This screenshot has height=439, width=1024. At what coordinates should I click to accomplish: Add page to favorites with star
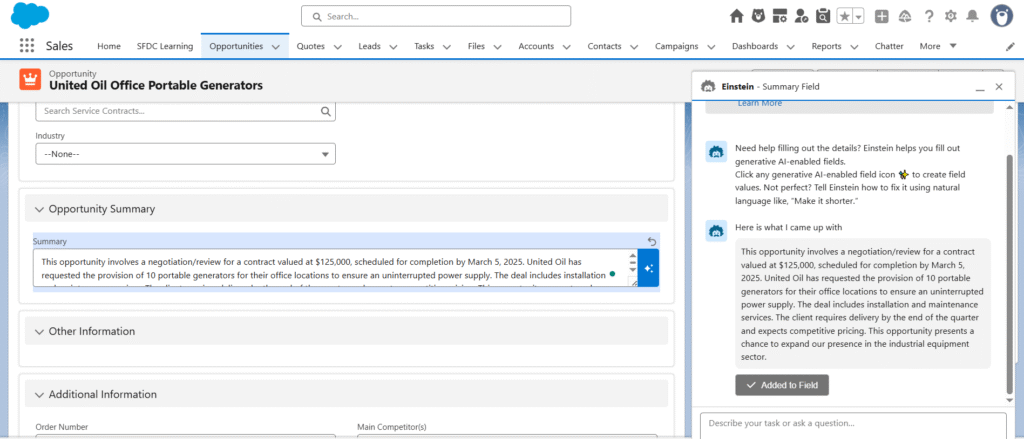(x=845, y=16)
